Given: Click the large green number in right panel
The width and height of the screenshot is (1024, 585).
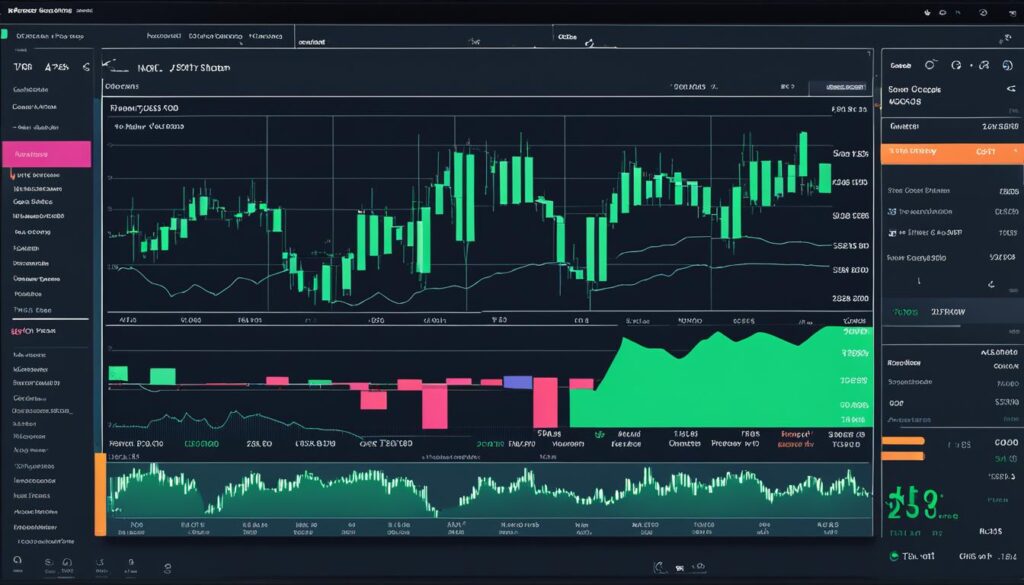Looking at the screenshot, I should tap(914, 504).
